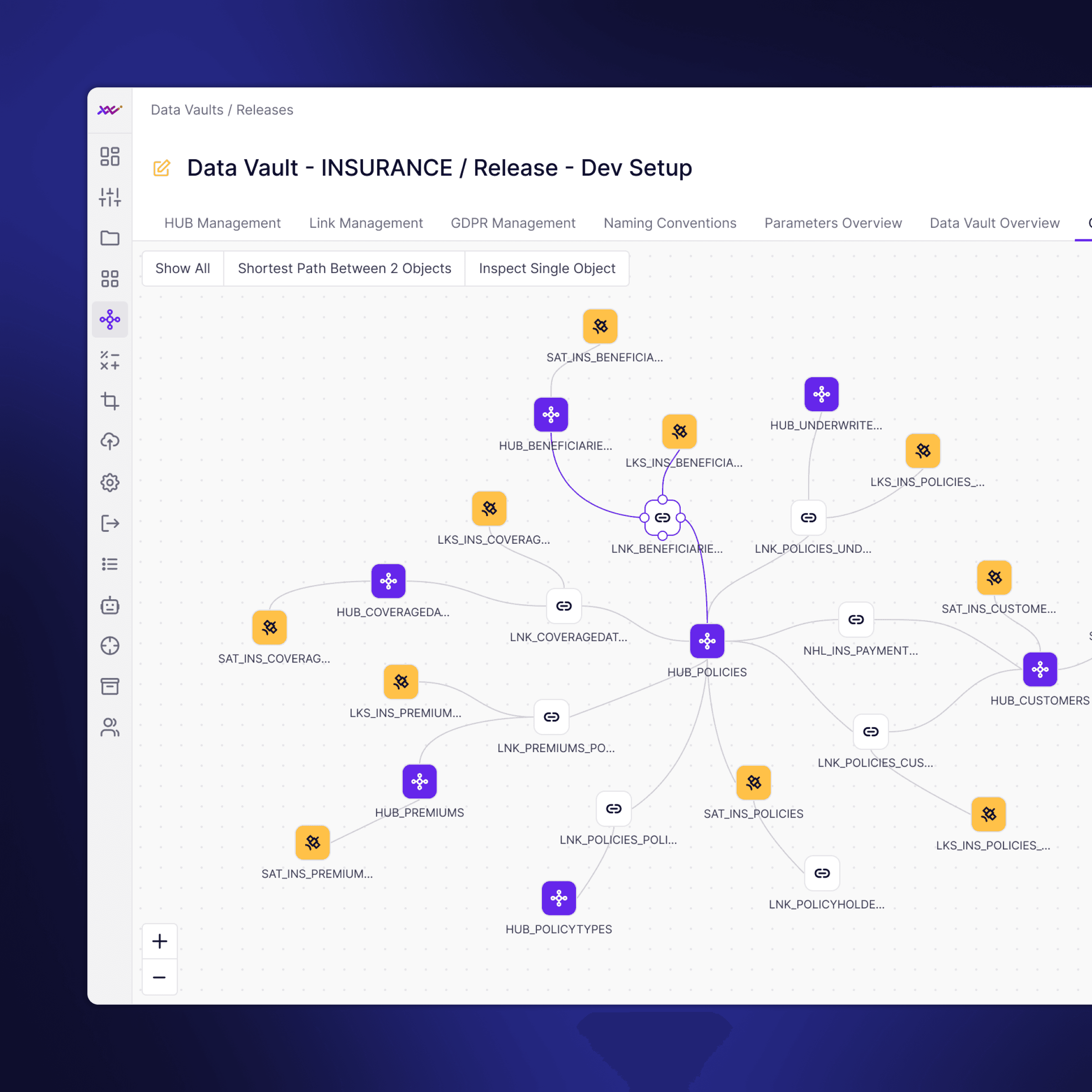Open the cloud upload sidebar icon

click(x=110, y=441)
